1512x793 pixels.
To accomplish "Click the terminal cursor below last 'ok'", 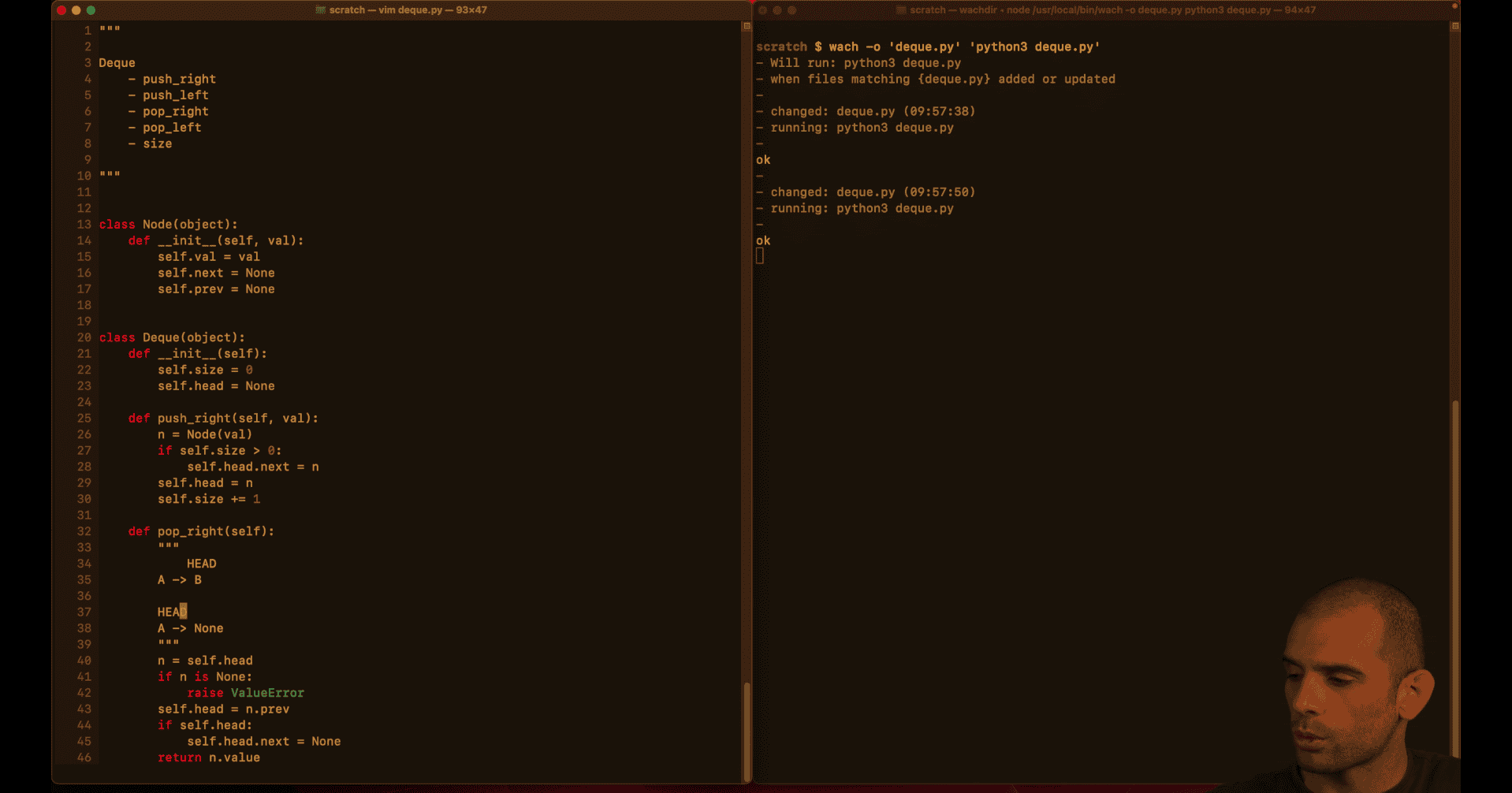I will [760, 256].
